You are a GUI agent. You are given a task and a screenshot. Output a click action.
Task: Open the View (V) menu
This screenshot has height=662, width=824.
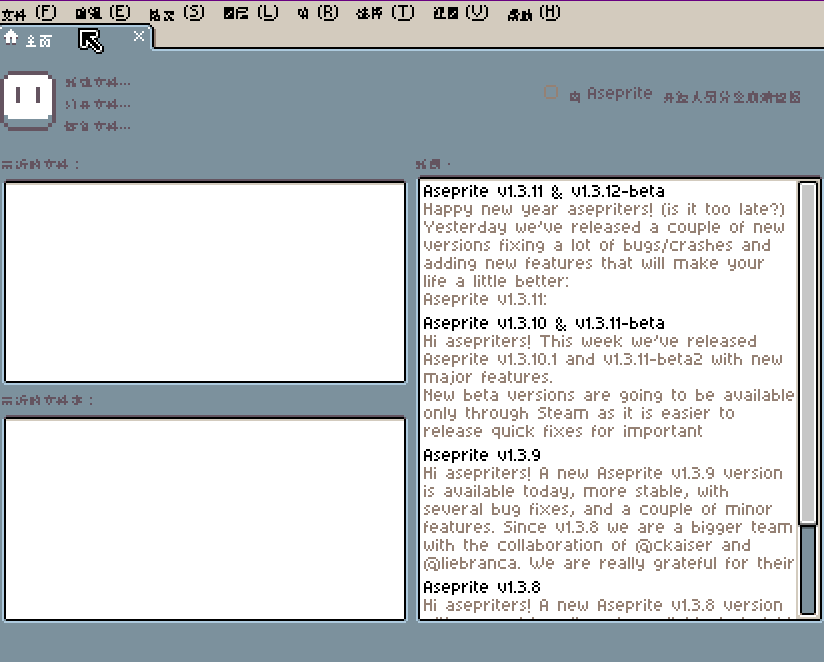pos(460,12)
